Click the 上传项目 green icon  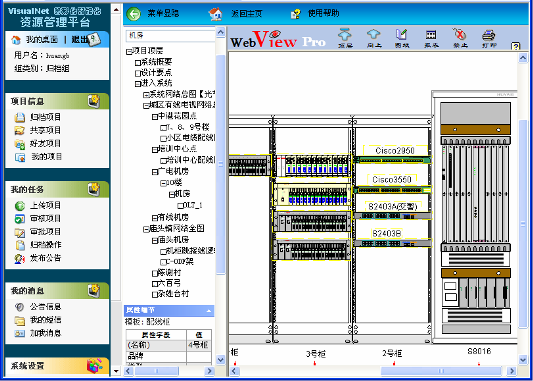point(20,206)
